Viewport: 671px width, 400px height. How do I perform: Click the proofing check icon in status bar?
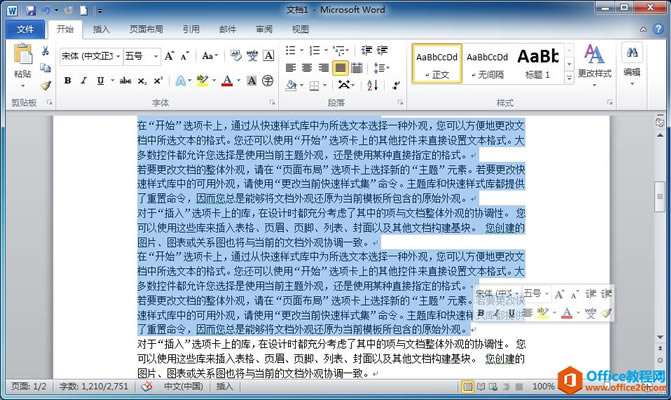tap(146, 386)
